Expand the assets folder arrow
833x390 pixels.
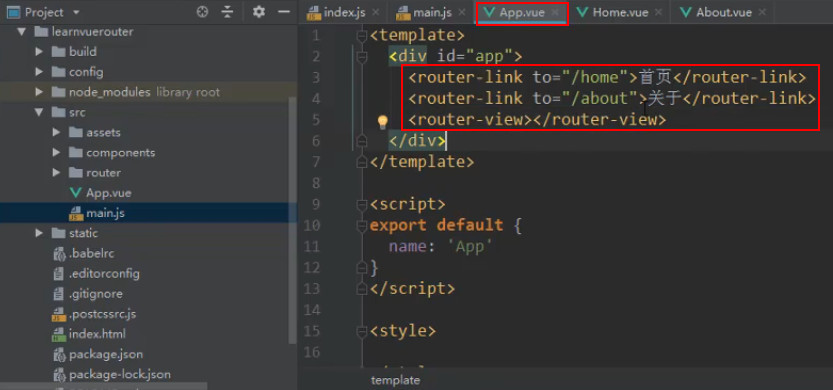56,132
